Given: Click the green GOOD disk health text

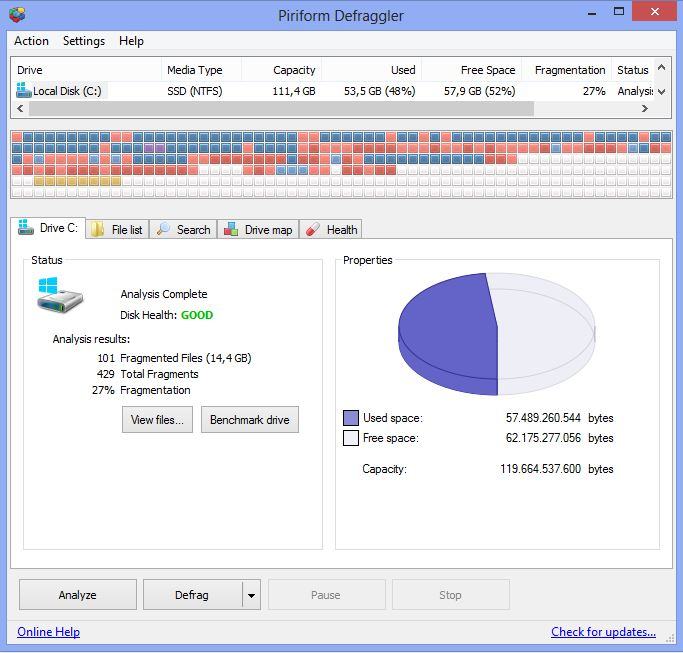Looking at the screenshot, I should 197,315.
